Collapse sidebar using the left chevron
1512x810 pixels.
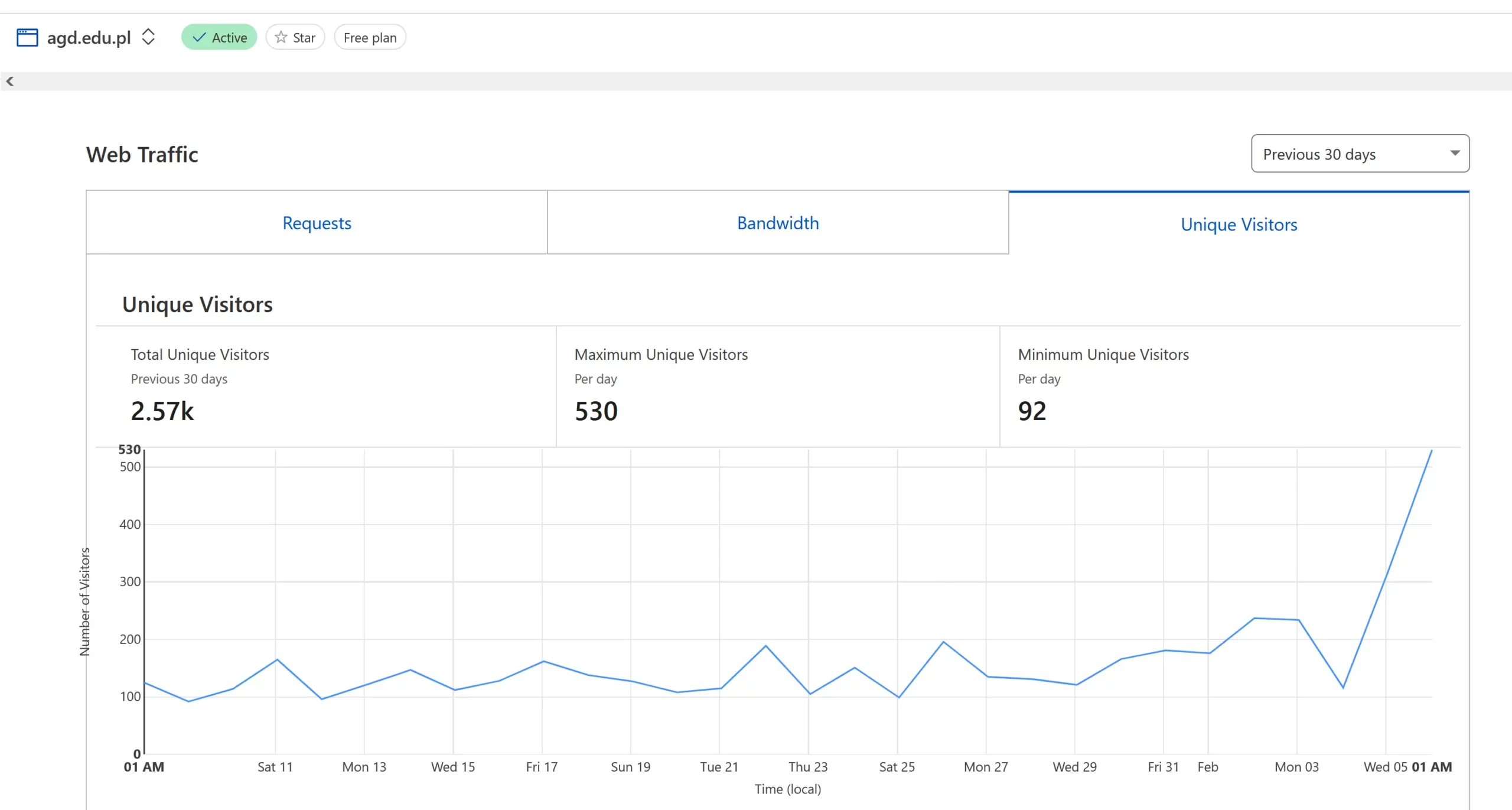10,82
